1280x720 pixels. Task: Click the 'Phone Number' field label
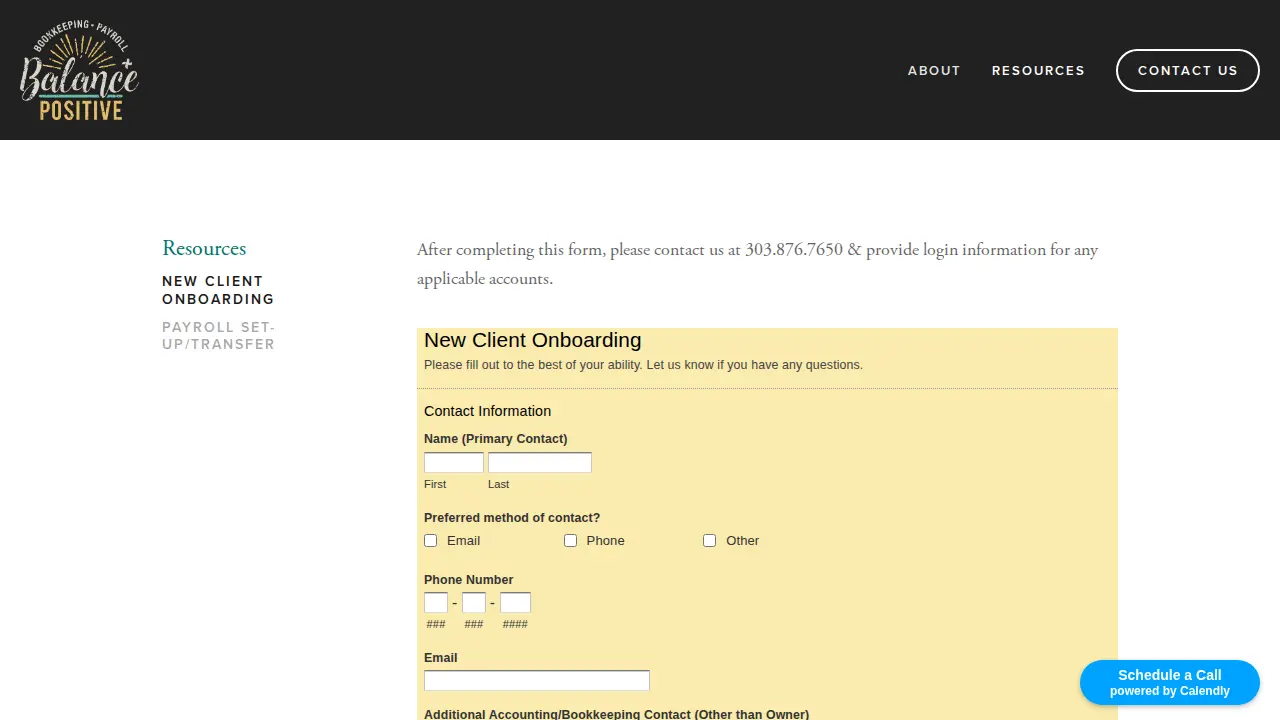point(469,580)
